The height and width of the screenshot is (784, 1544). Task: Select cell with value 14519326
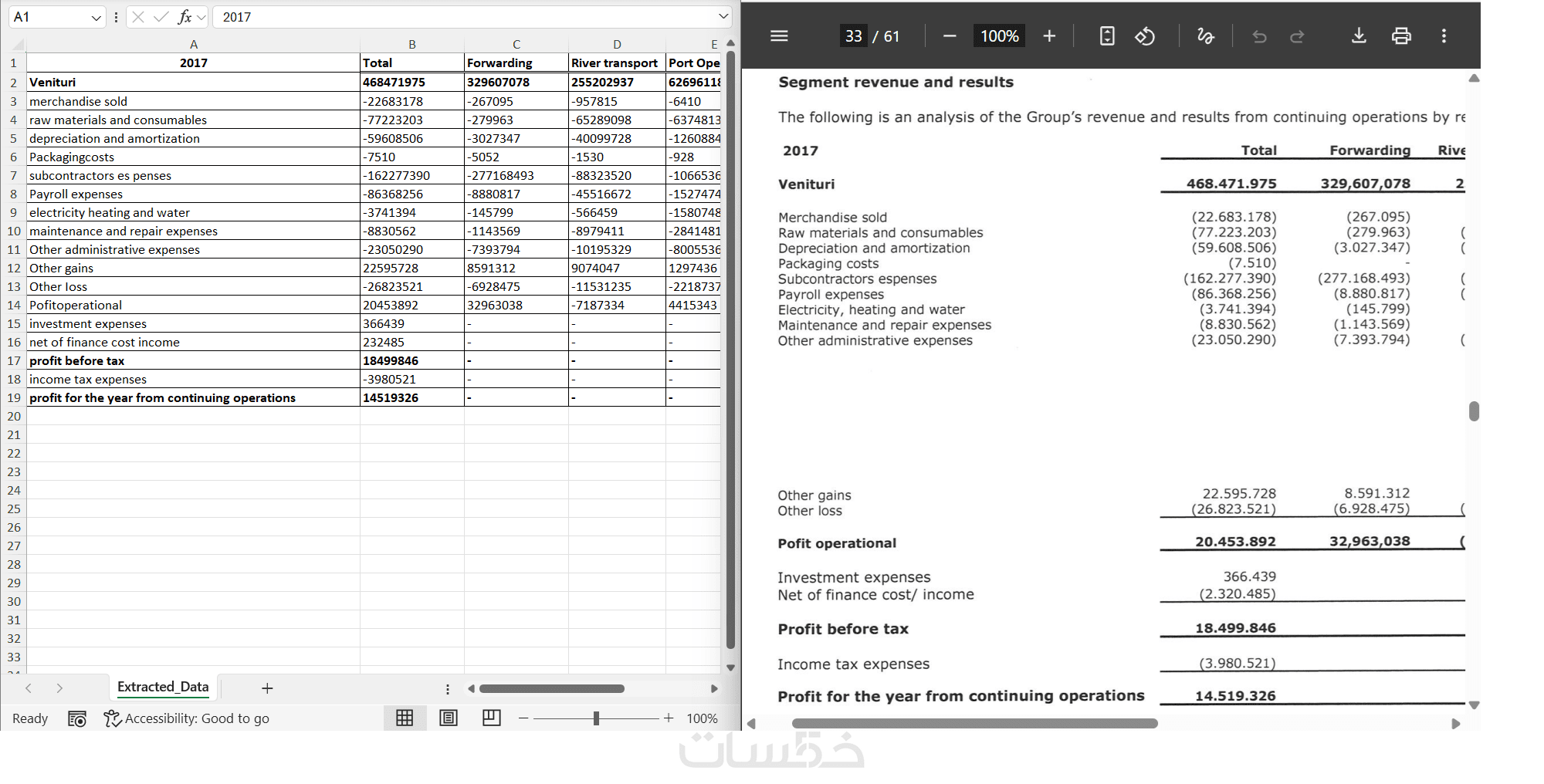click(412, 397)
